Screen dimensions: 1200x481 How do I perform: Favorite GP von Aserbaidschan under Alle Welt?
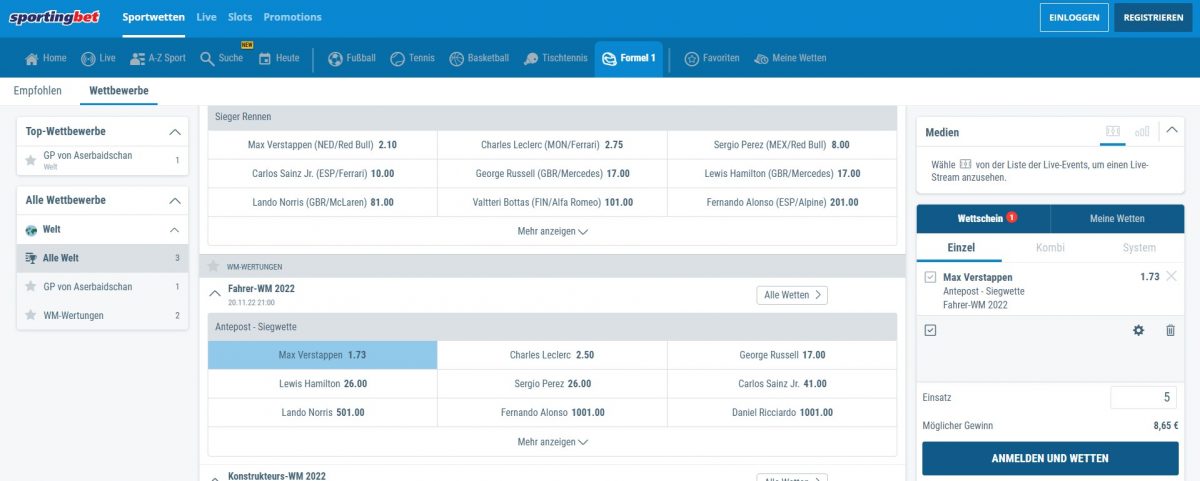coord(31,287)
